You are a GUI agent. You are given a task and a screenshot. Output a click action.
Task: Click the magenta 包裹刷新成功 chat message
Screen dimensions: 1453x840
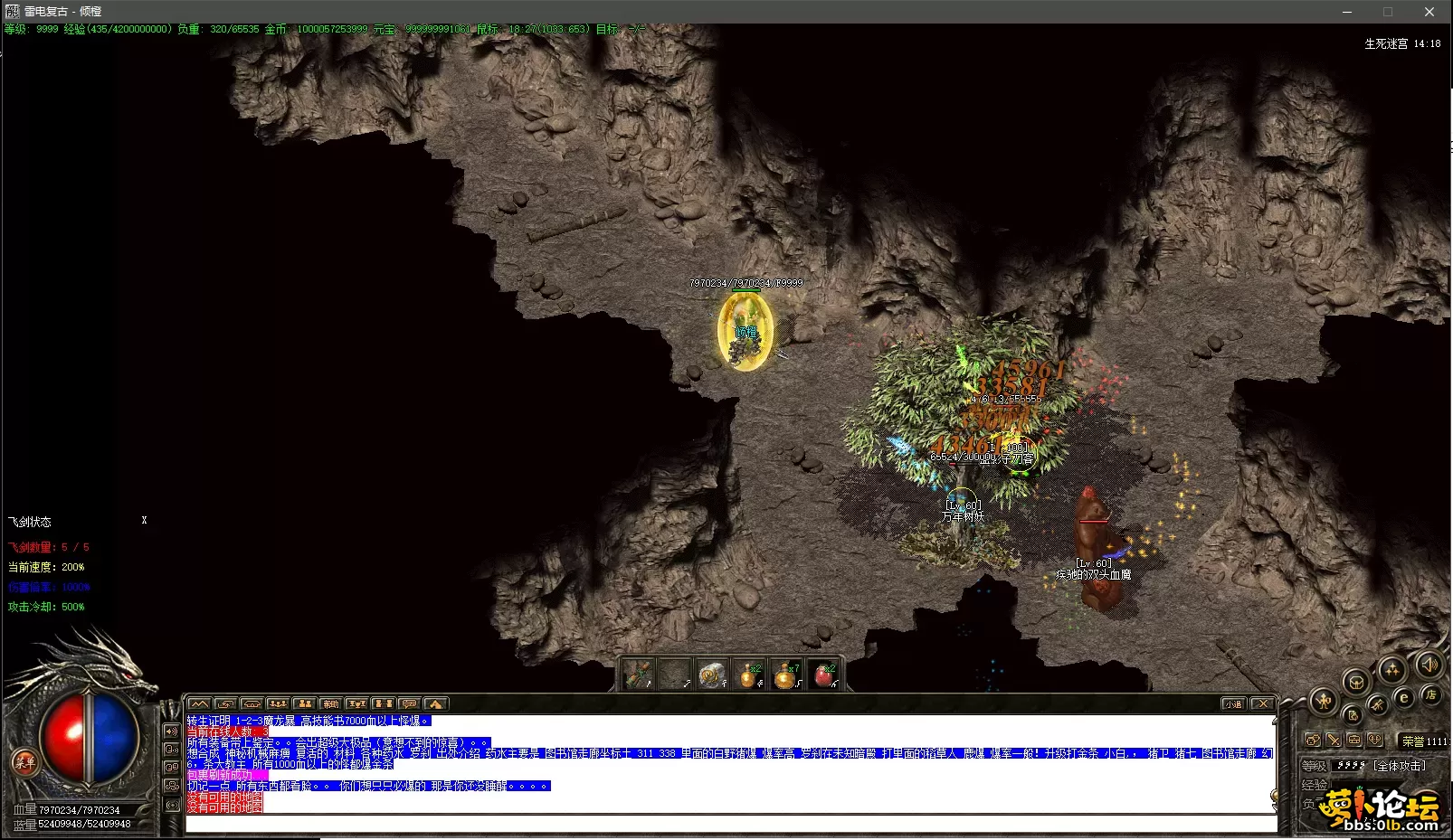coord(227,775)
